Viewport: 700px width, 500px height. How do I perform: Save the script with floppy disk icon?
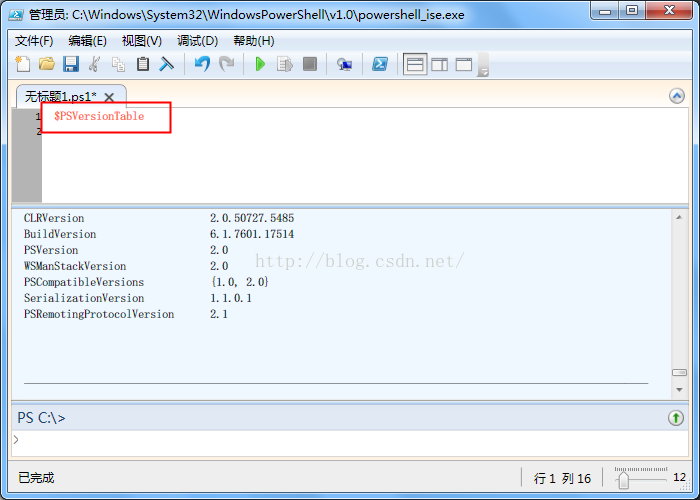coord(71,64)
